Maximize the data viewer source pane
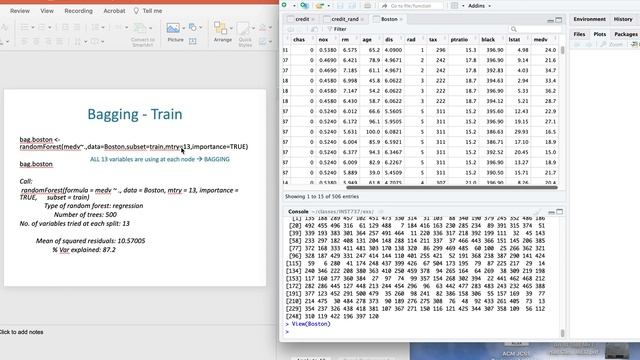Image resolution: width=640 pixels, height=360 pixels. point(559,20)
